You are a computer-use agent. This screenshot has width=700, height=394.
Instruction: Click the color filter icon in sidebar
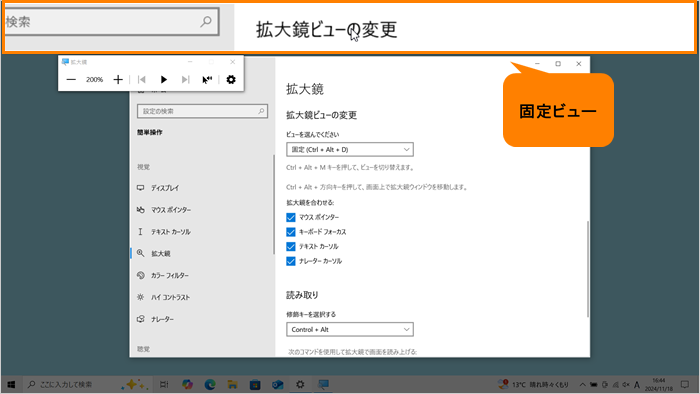pos(141,275)
